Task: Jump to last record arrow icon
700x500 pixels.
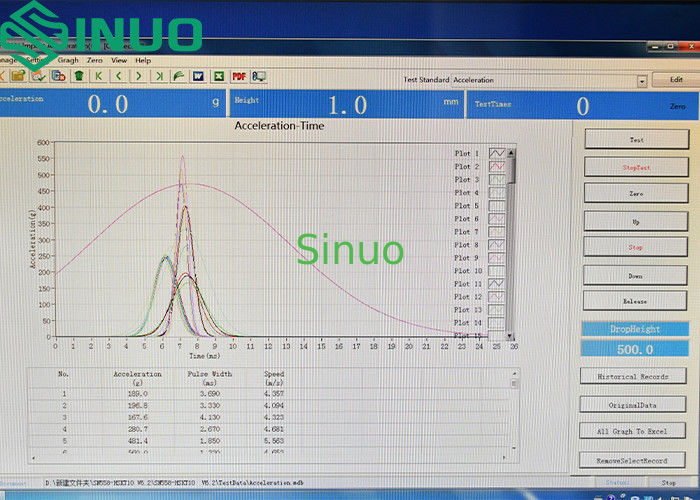Action: (x=158, y=76)
